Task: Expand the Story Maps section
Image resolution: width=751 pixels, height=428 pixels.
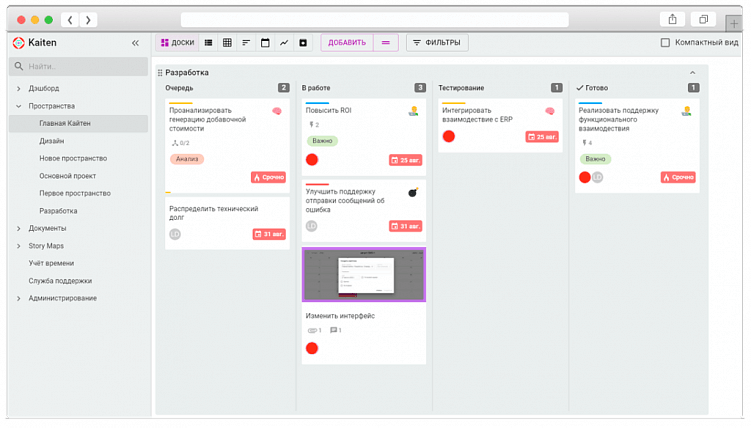Action: tap(19, 246)
